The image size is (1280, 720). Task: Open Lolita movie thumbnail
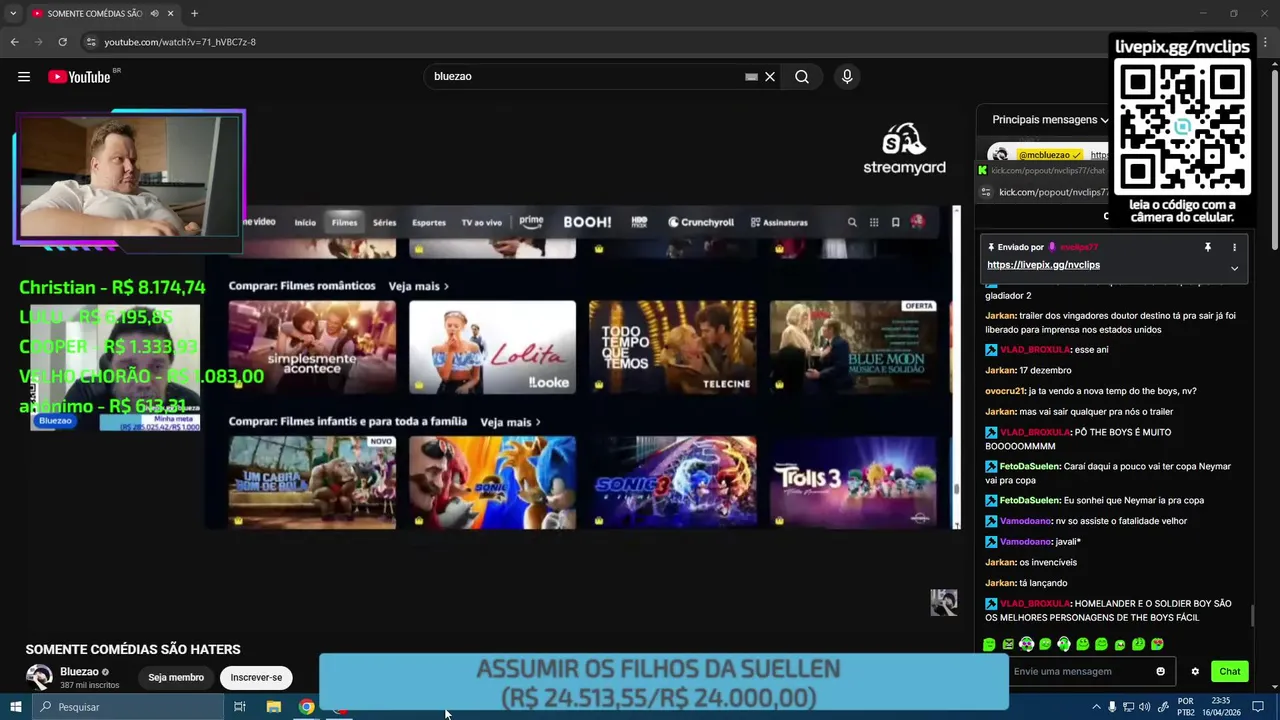pyautogui.click(x=492, y=347)
